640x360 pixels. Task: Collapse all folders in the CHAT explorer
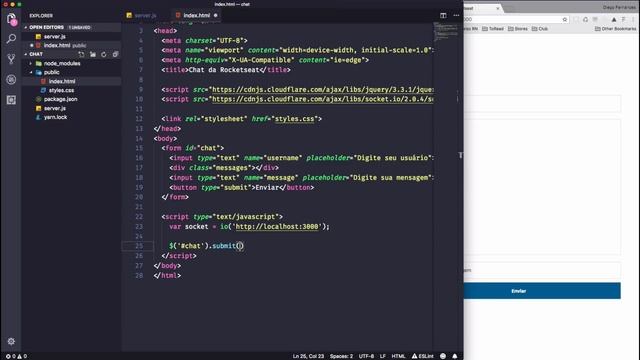(116, 54)
